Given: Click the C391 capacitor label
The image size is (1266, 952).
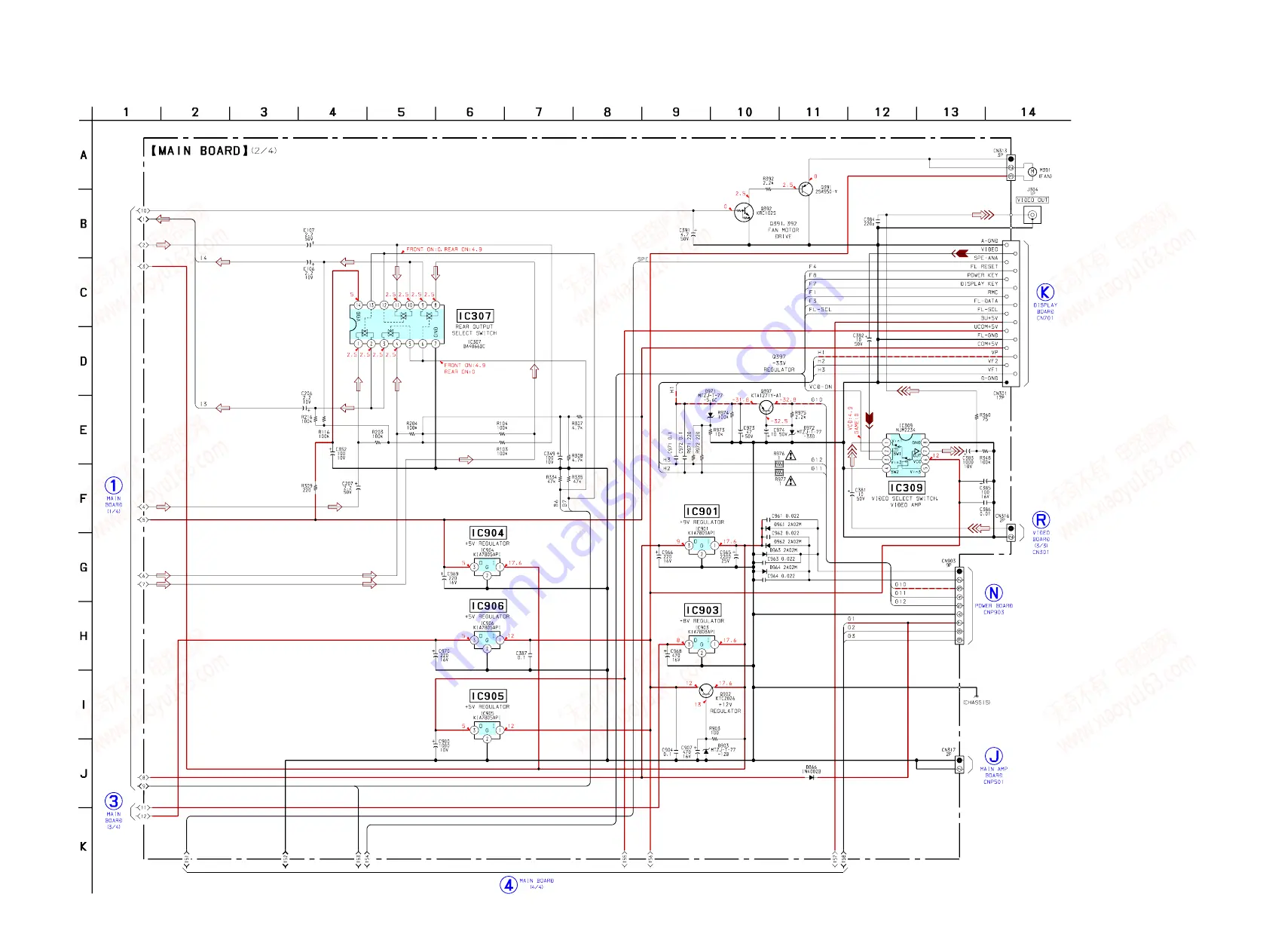Looking at the screenshot, I should pyautogui.click(x=684, y=234).
